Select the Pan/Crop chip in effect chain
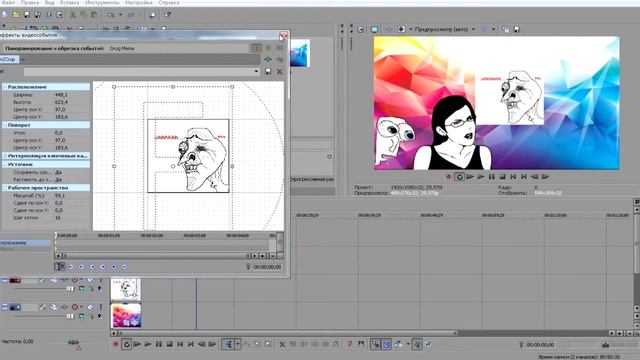Screen dimensions: 640x360 pos(8,59)
